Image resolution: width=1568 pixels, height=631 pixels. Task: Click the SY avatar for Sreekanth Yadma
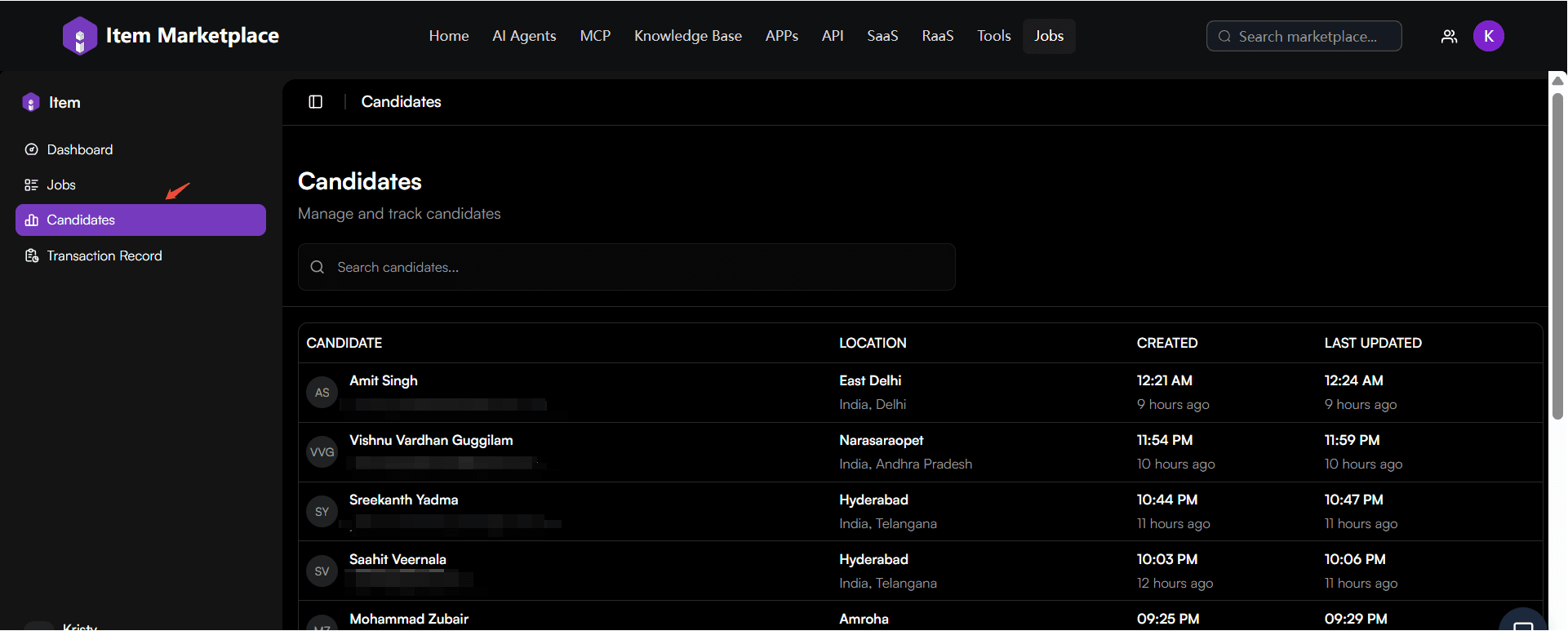[322, 512]
